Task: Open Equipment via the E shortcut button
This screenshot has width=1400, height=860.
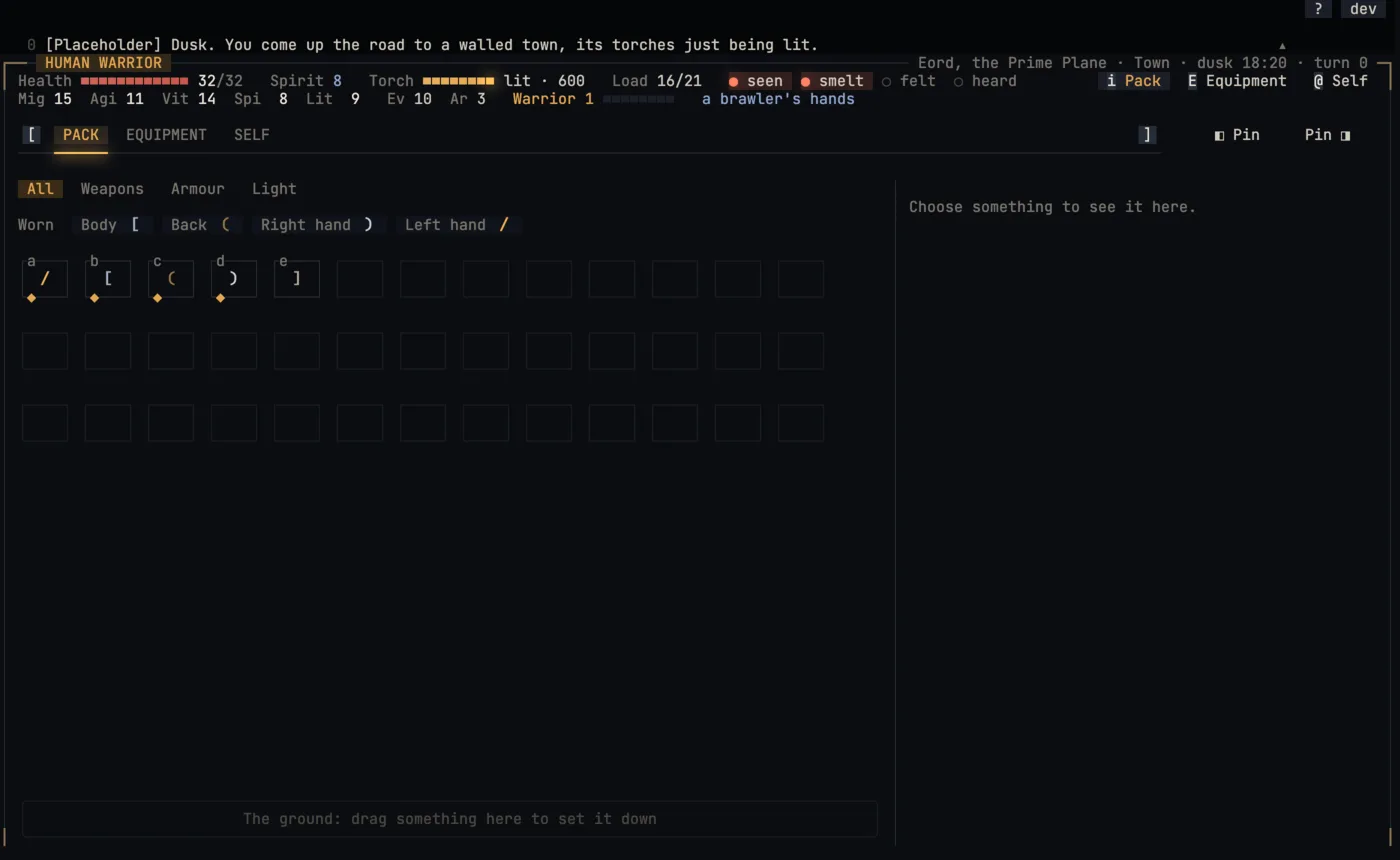Action: 1237,81
